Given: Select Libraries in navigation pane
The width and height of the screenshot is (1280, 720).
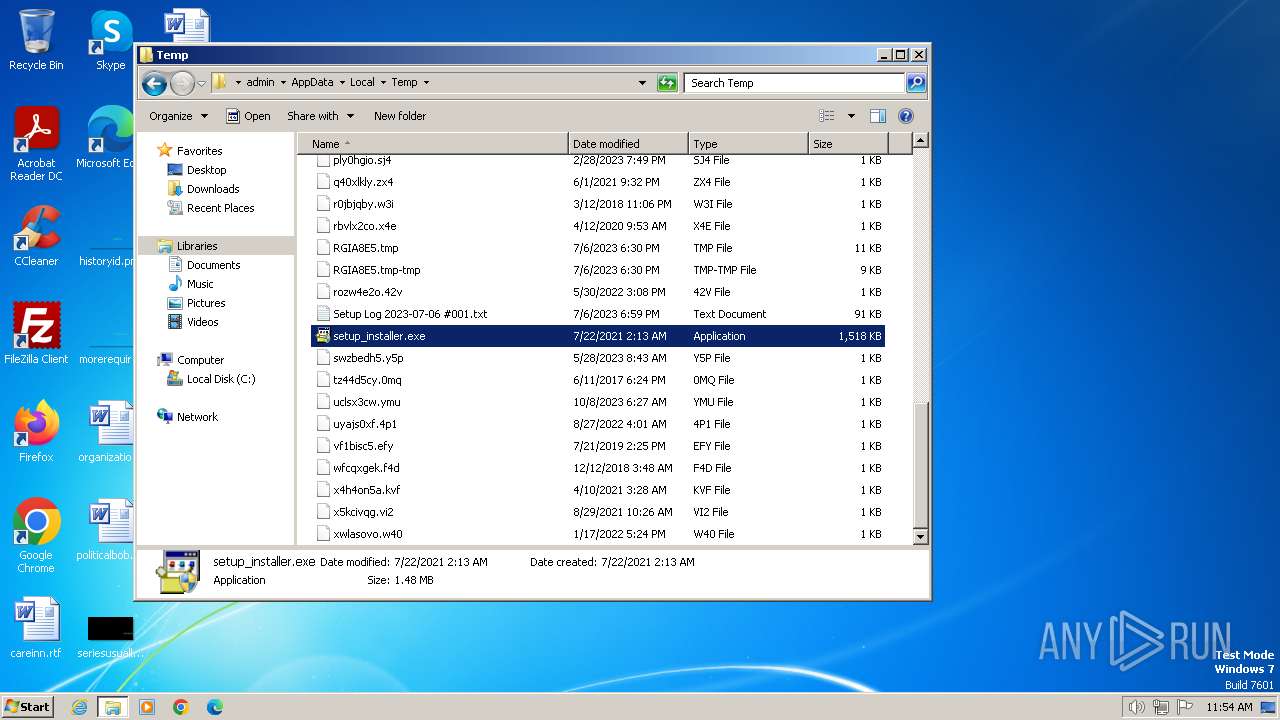Looking at the screenshot, I should pyautogui.click(x=197, y=246).
